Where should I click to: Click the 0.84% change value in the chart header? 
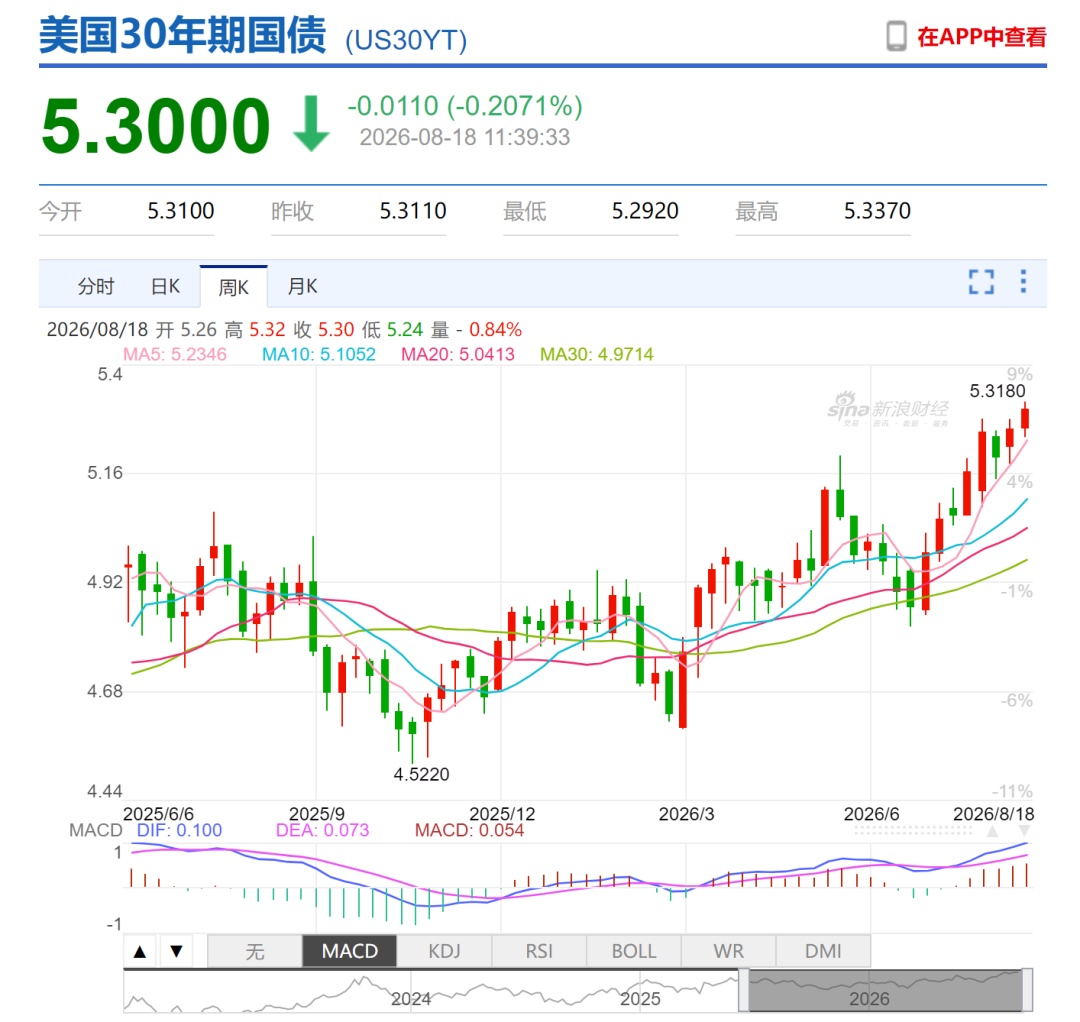[x=495, y=329]
